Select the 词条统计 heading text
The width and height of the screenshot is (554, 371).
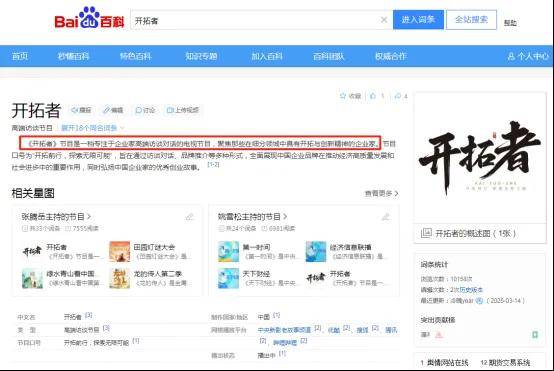pyautogui.click(x=434, y=264)
